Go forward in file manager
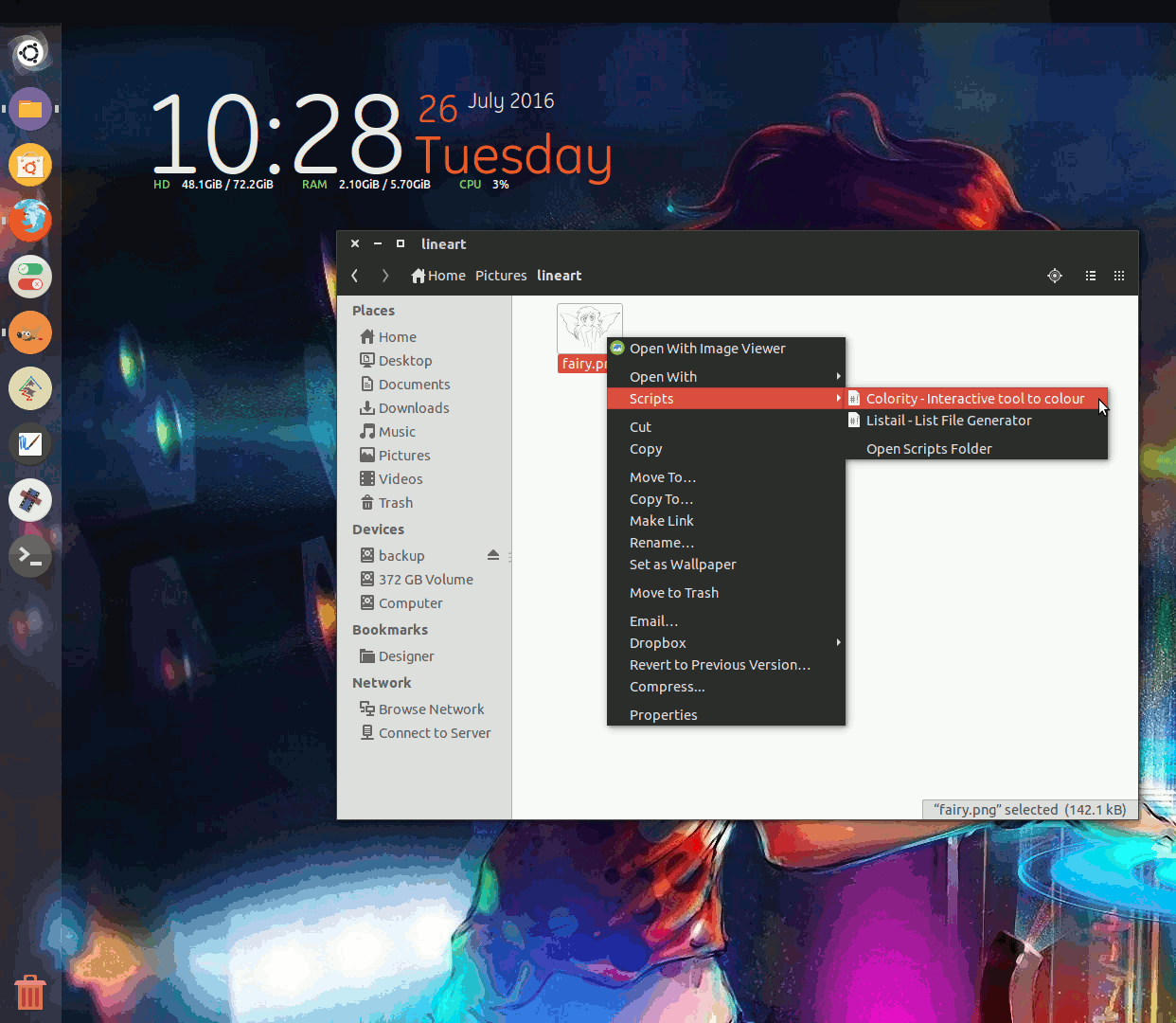 coord(384,276)
